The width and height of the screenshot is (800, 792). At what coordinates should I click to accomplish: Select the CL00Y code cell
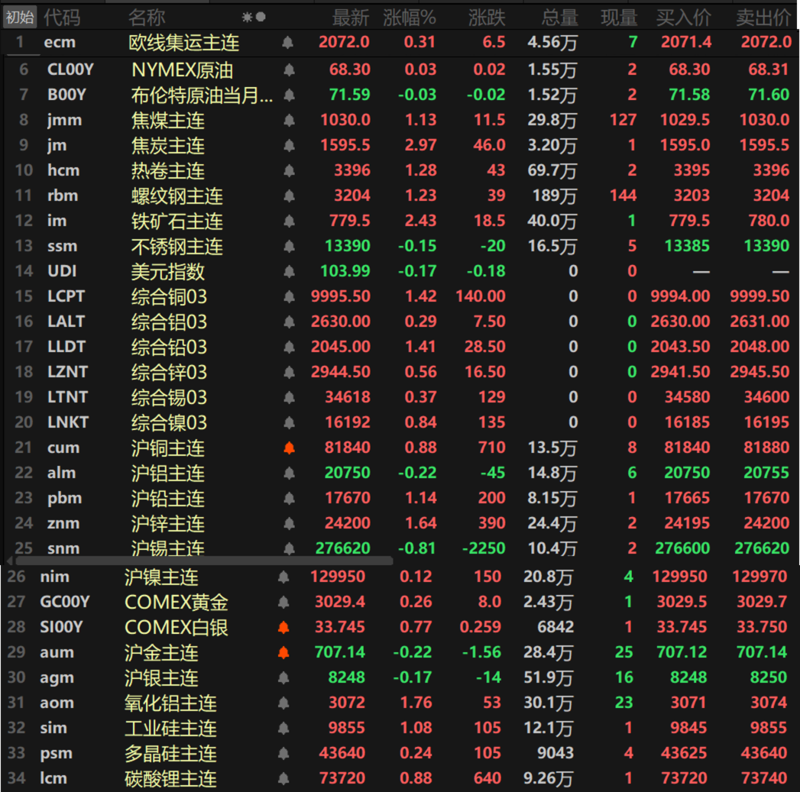click(70, 69)
